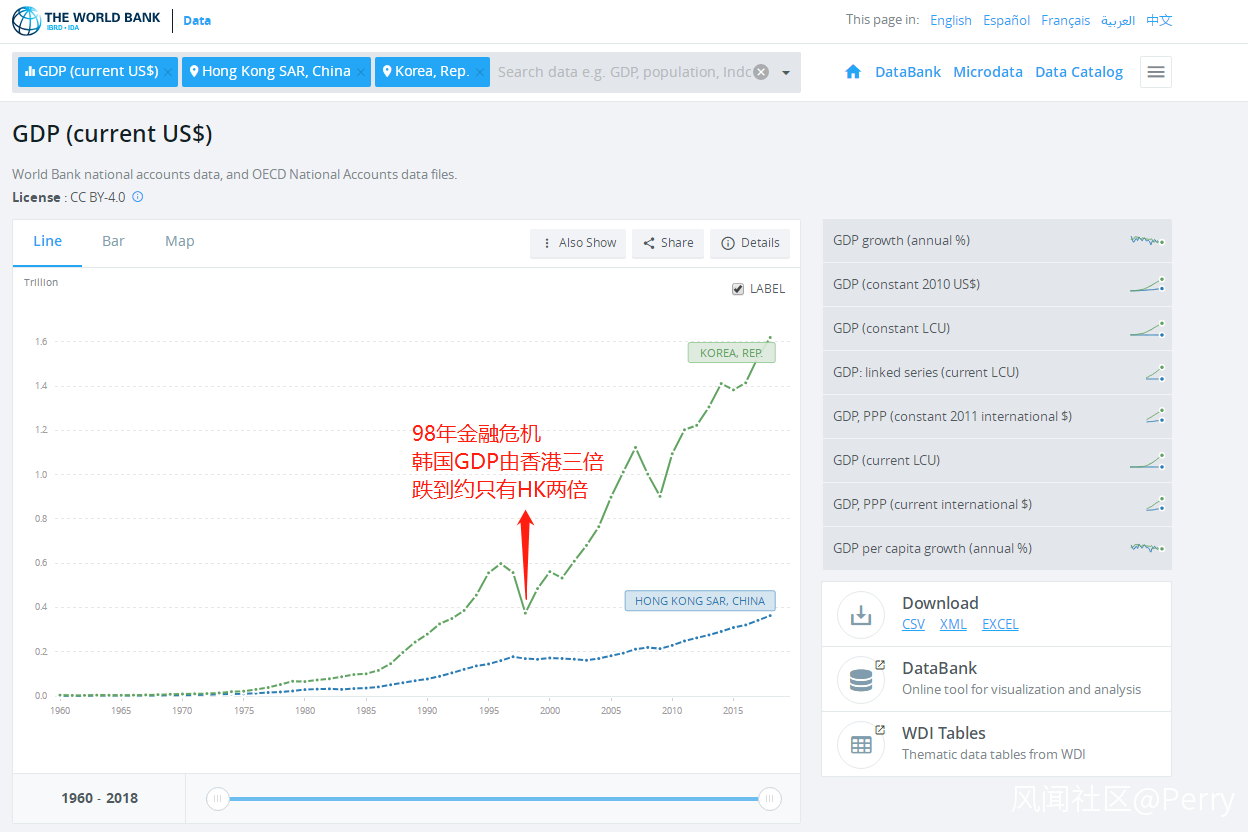Switch page language to Español
Viewport: 1248px width, 832px height.
1006,20
